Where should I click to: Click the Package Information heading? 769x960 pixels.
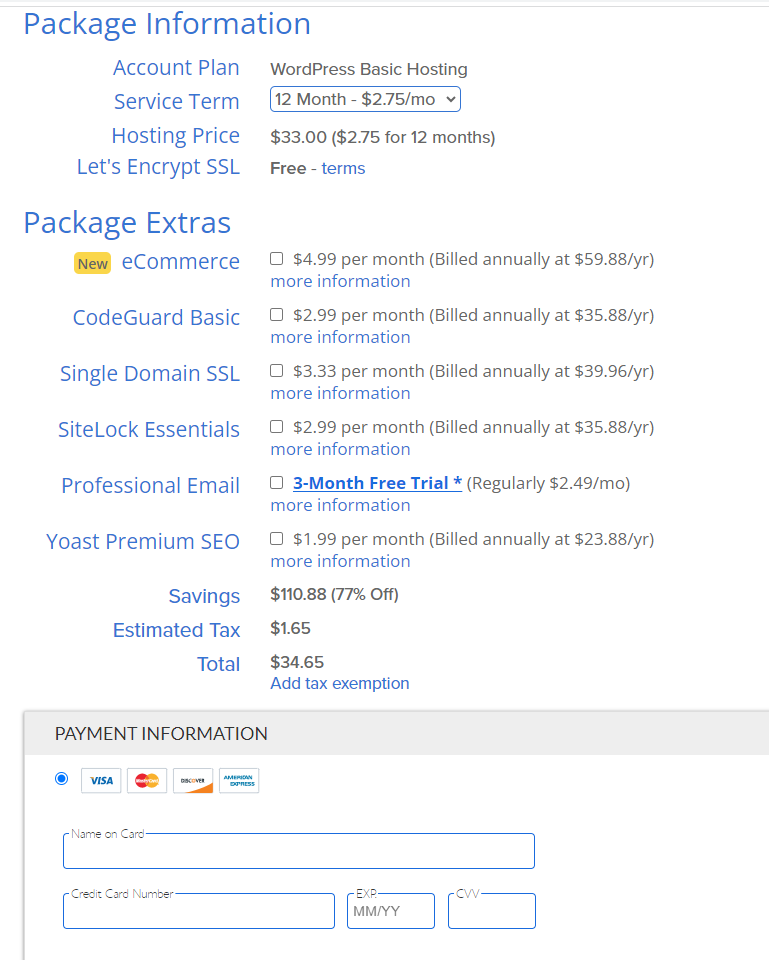point(167,24)
